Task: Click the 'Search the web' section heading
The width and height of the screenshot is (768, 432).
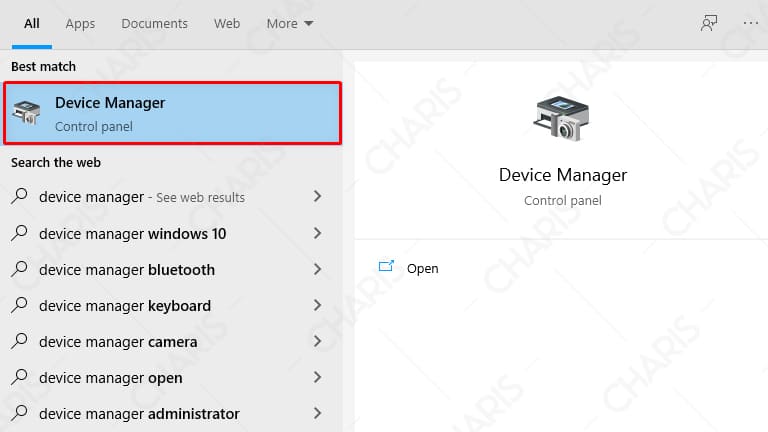Action: pyautogui.click(x=56, y=163)
